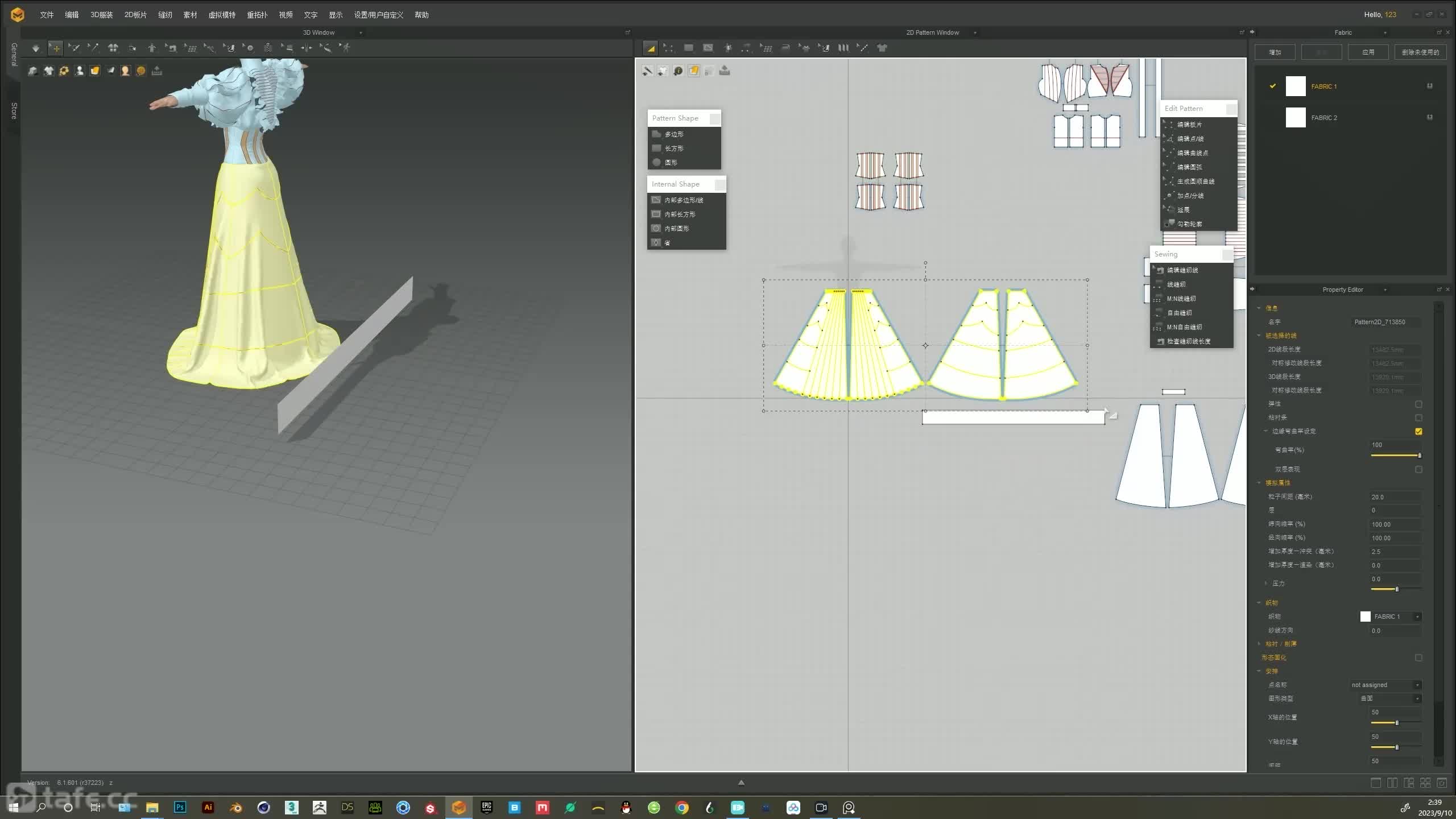Collapse the 安排 section
The height and width of the screenshot is (819, 1456).
1259,671
